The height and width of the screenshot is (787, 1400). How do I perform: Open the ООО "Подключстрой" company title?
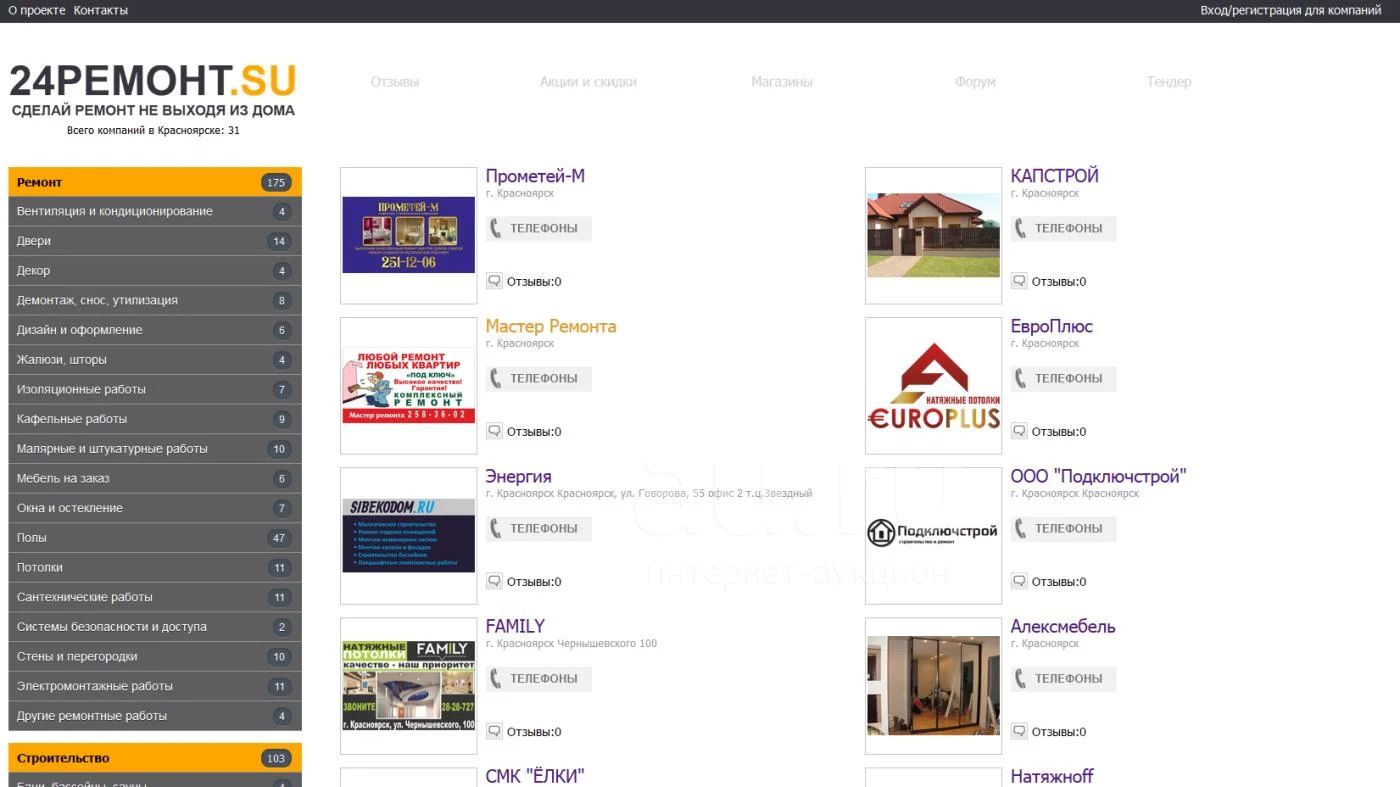1098,476
